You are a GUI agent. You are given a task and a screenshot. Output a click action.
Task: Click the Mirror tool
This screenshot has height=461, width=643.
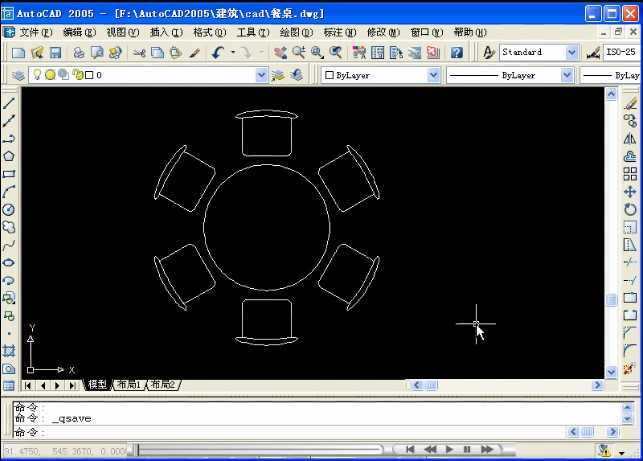pos(630,139)
